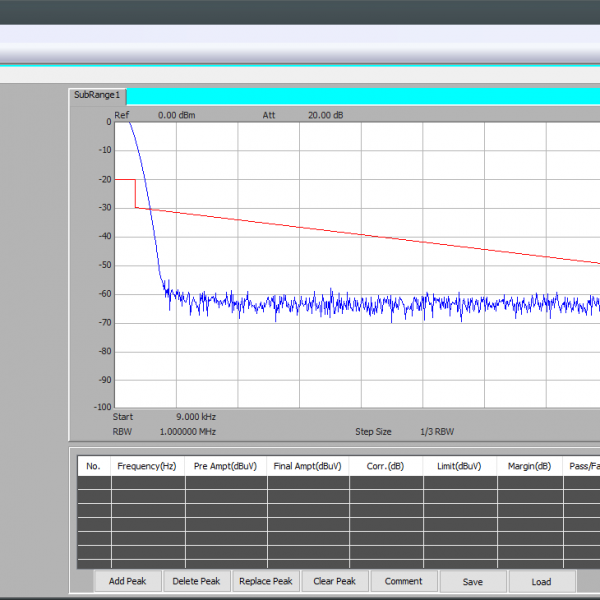Switch to the SubRange1 tab
The image size is (600, 600).
tap(97, 95)
